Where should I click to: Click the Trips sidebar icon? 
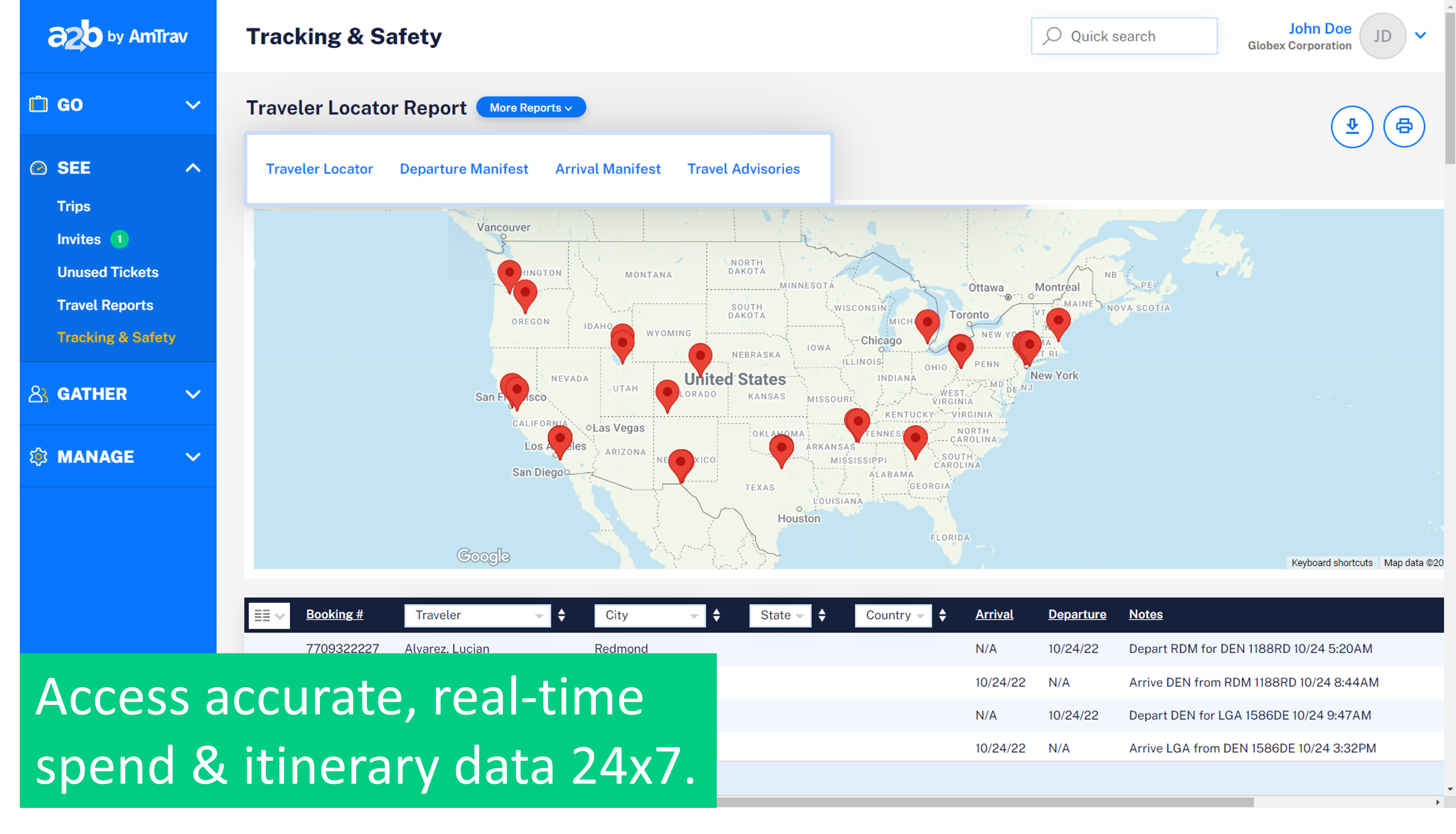tap(74, 206)
